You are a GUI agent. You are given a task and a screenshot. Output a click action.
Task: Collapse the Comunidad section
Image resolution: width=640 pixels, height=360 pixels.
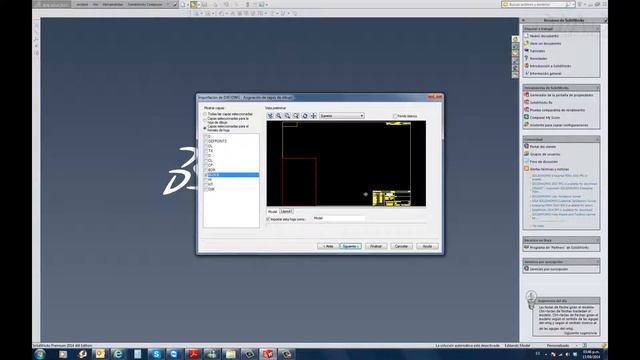tap(598, 139)
